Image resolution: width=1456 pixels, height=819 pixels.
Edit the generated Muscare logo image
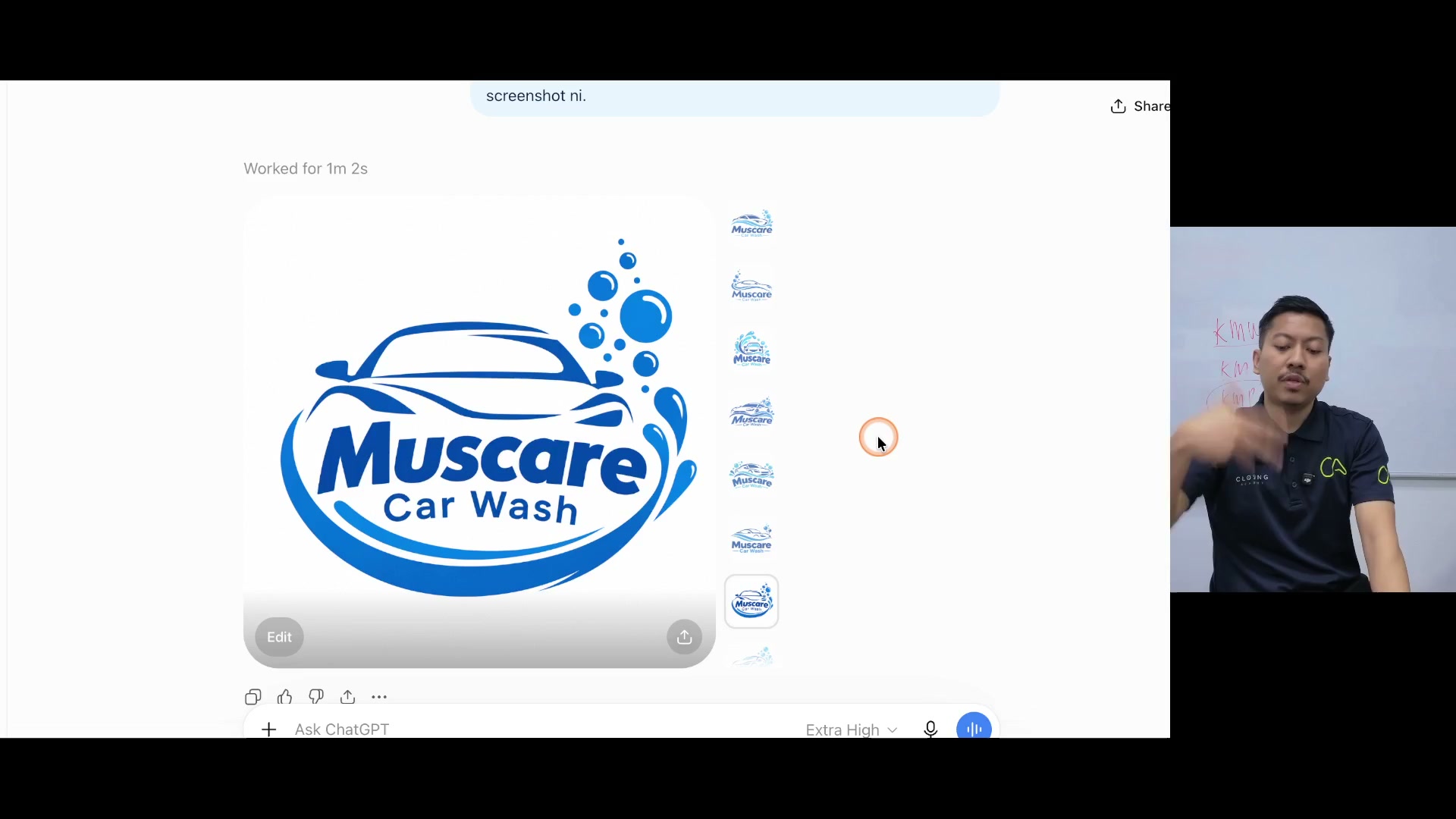[x=279, y=637]
